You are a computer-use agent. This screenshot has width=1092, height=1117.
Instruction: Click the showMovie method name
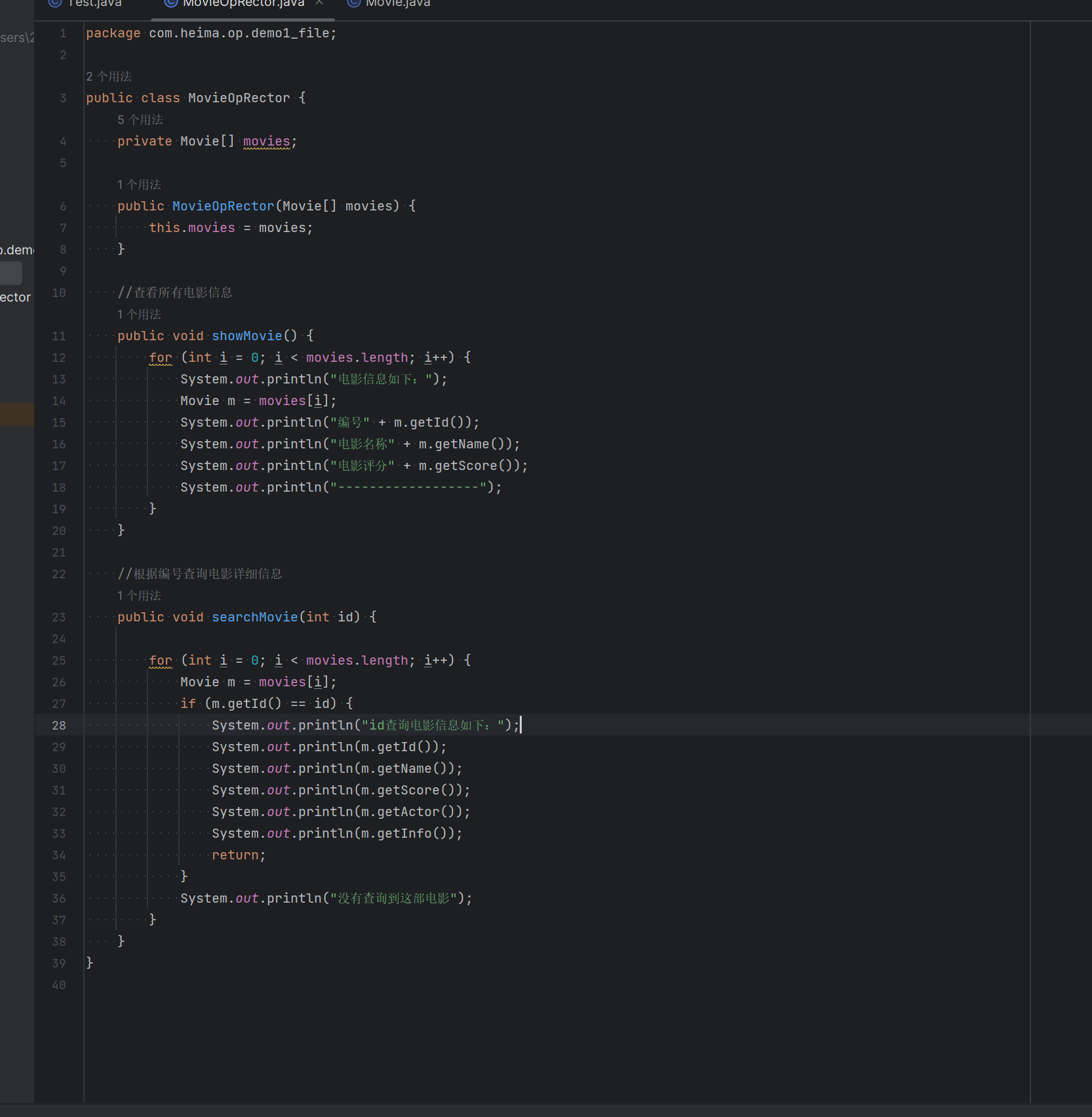point(246,336)
